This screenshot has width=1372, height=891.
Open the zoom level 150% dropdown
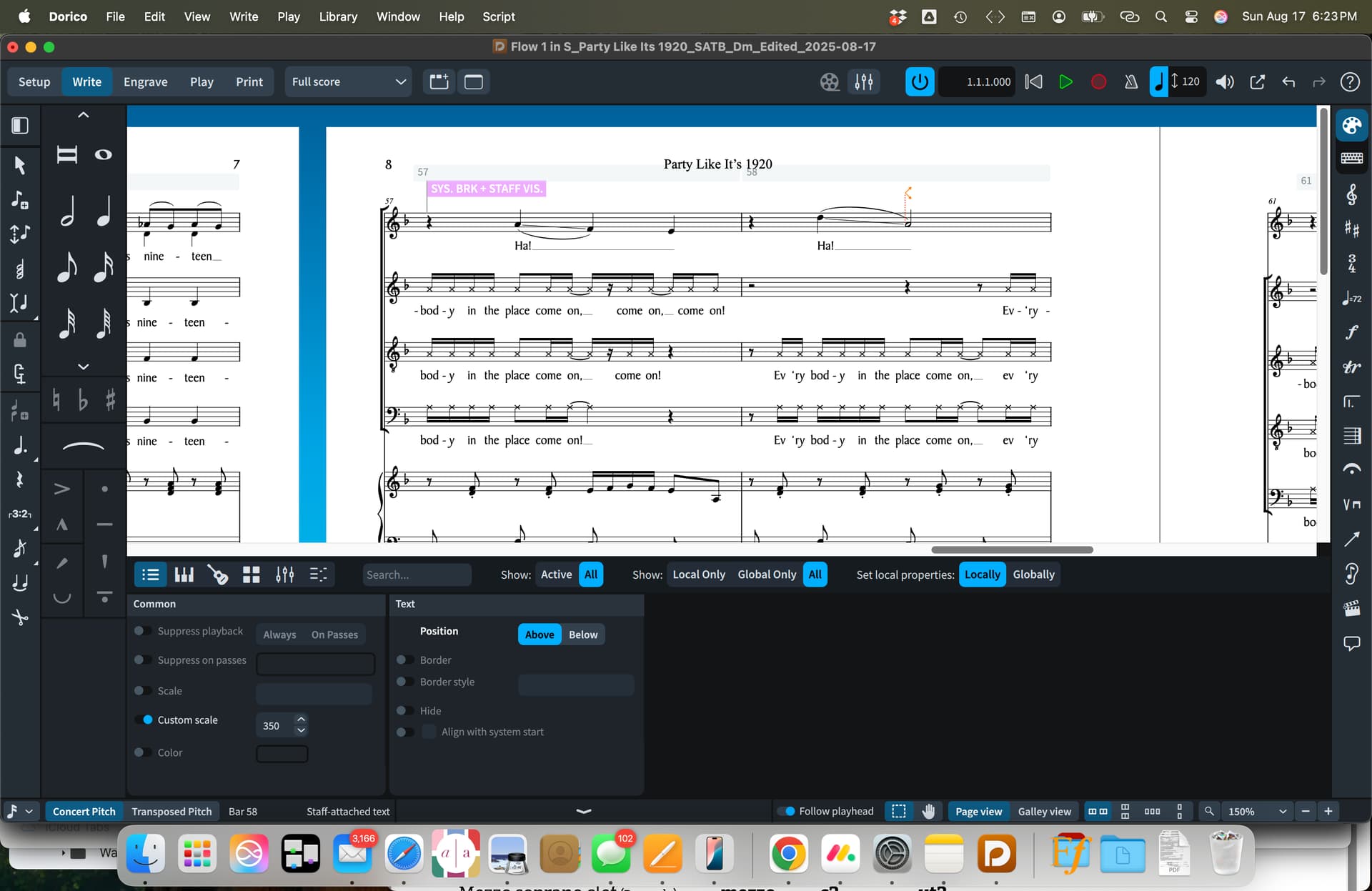[x=1257, y=812]
